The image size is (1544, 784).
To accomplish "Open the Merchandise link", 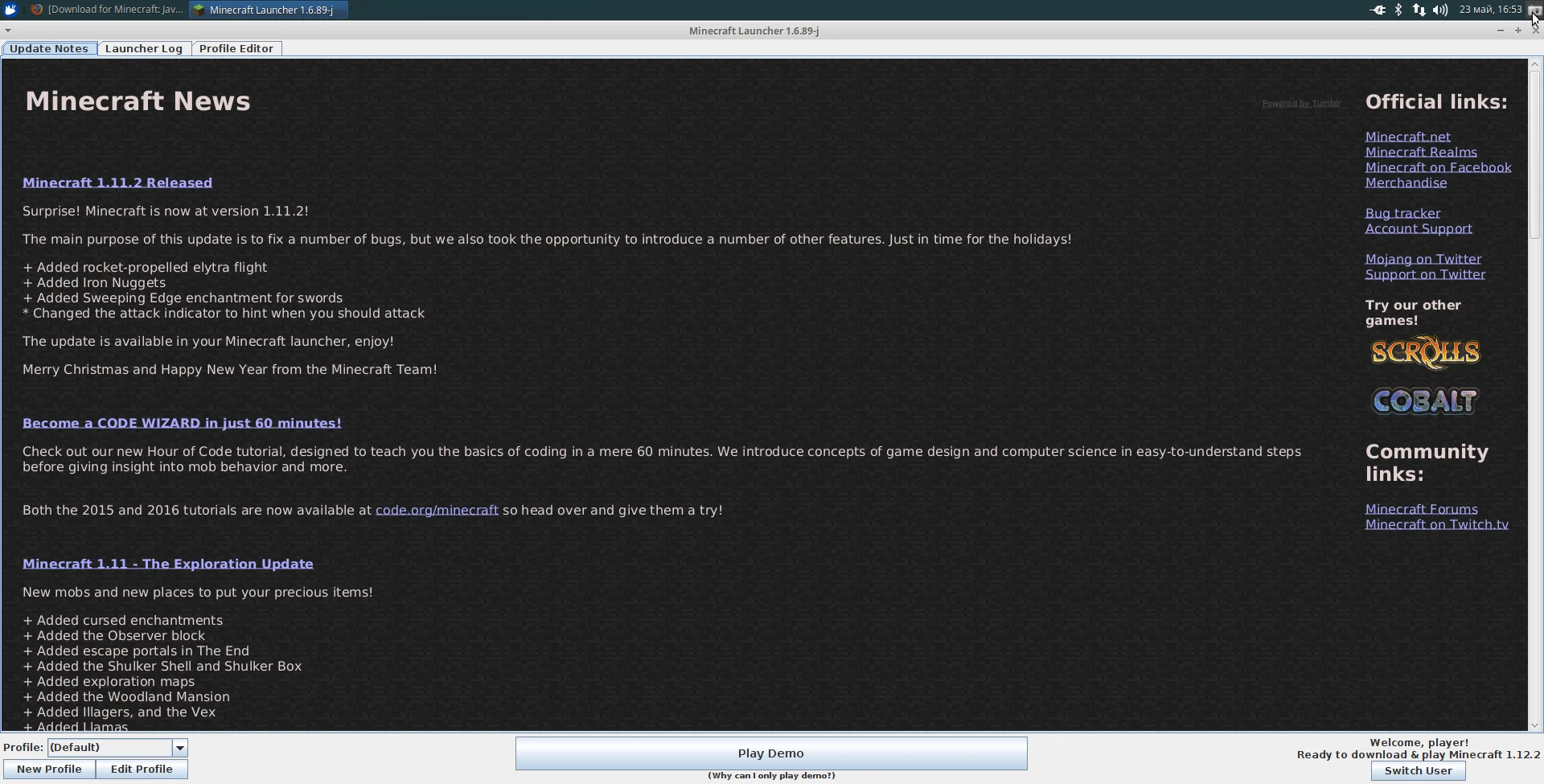I will point(1406,183).
